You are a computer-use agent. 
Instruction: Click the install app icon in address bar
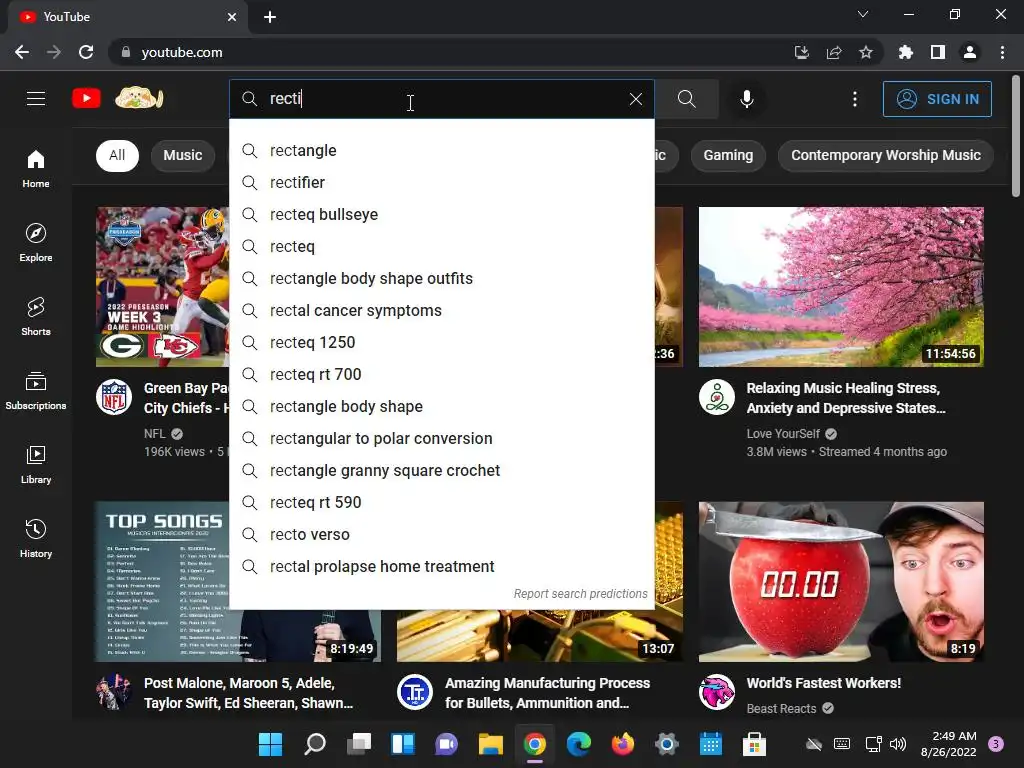click(x=802, y=52)
